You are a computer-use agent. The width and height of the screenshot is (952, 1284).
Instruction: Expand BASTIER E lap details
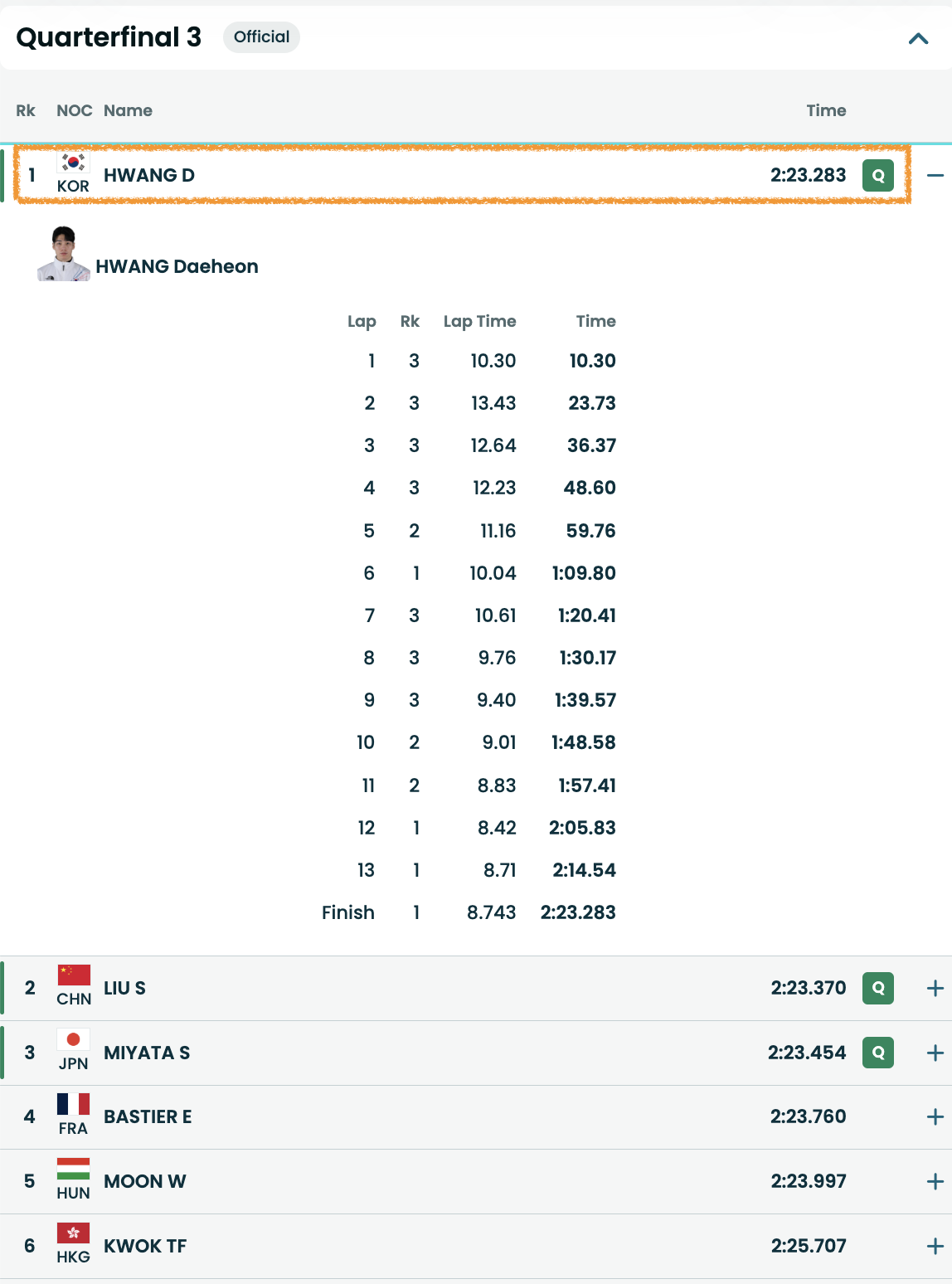point(935,1116)
